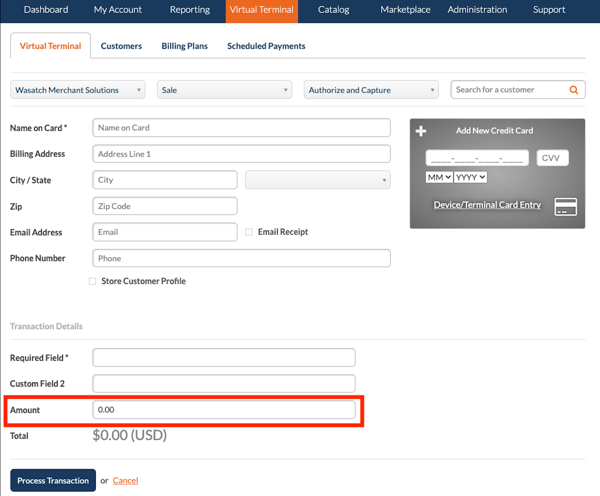Click the Required Field input box
600x496 pixels.
coord(224,357)
